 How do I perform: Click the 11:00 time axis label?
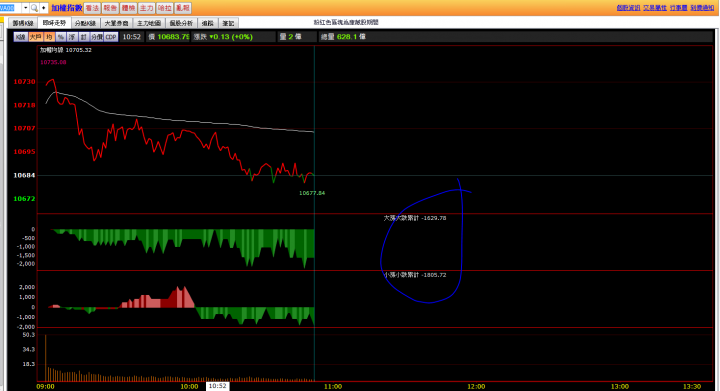pos(333,387)
